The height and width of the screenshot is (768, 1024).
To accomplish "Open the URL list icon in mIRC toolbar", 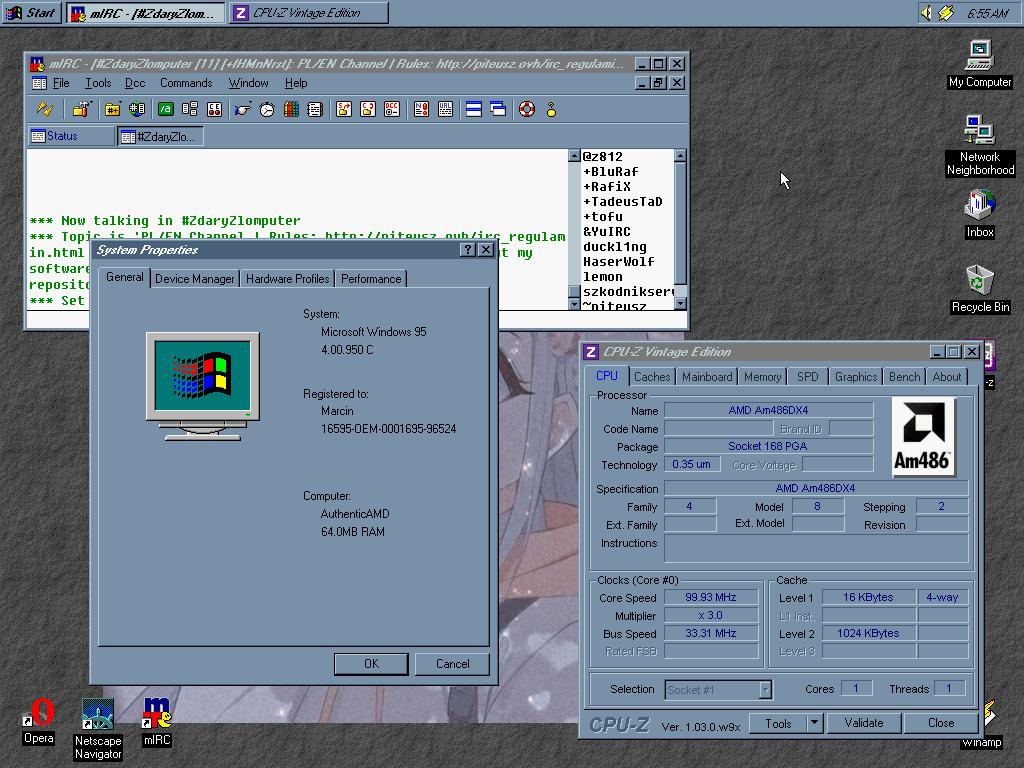I will 445,109.
